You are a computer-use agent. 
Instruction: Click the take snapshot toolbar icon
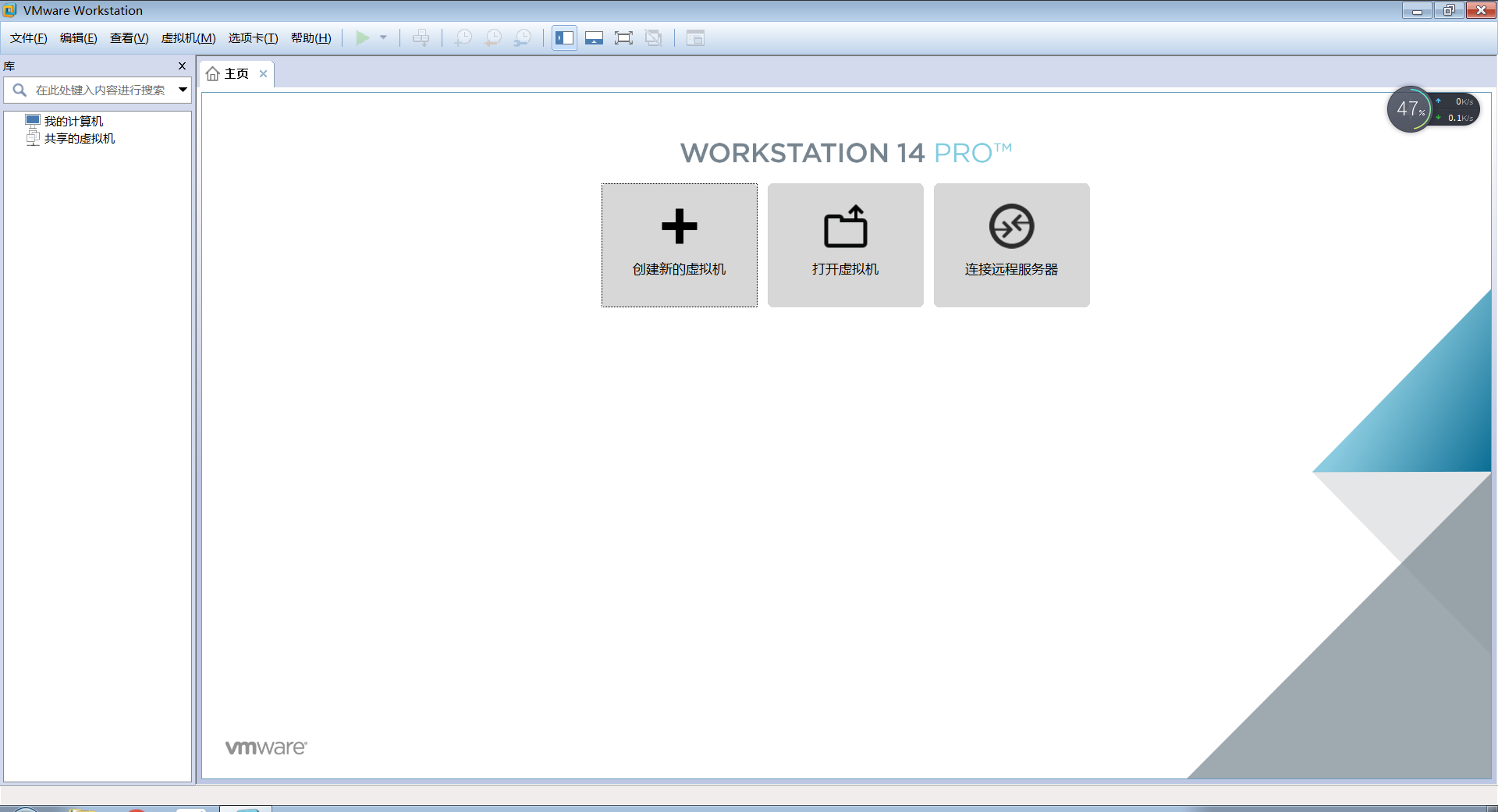coord(463,37)
